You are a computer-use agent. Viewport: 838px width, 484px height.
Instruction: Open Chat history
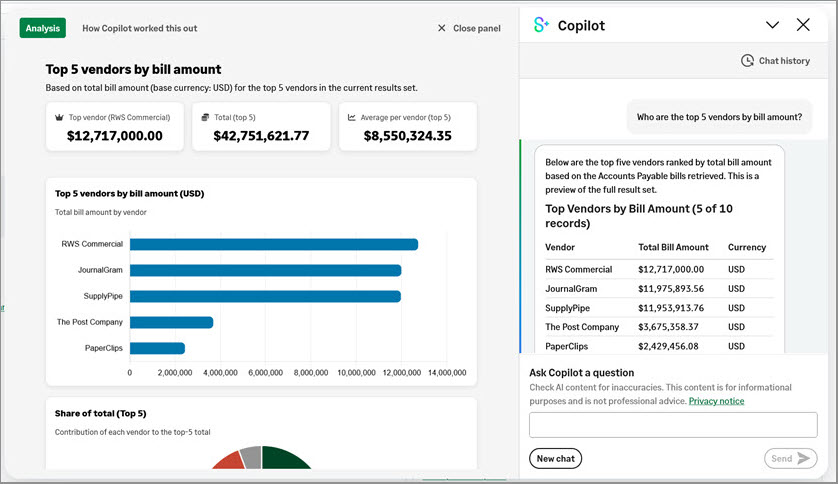point(775,61)
